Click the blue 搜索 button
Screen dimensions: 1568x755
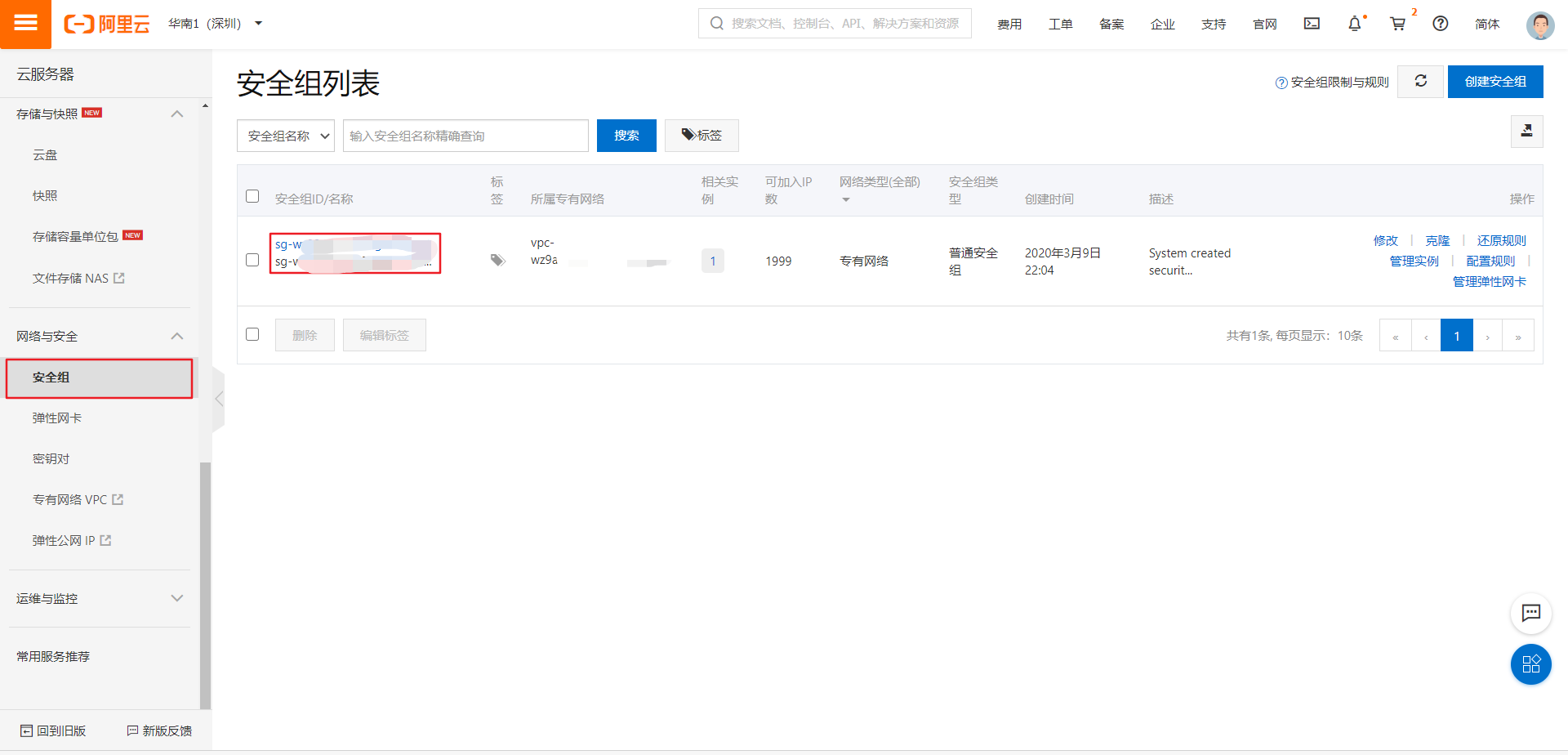coord(626,136)
